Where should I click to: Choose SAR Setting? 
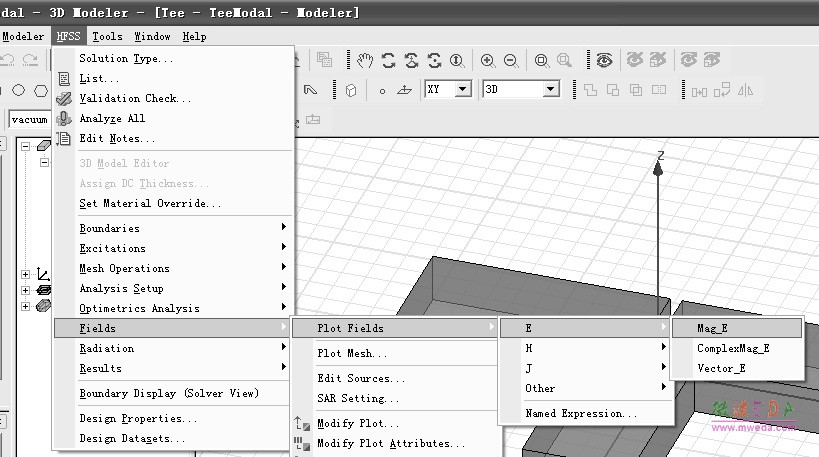click(394, 398)
